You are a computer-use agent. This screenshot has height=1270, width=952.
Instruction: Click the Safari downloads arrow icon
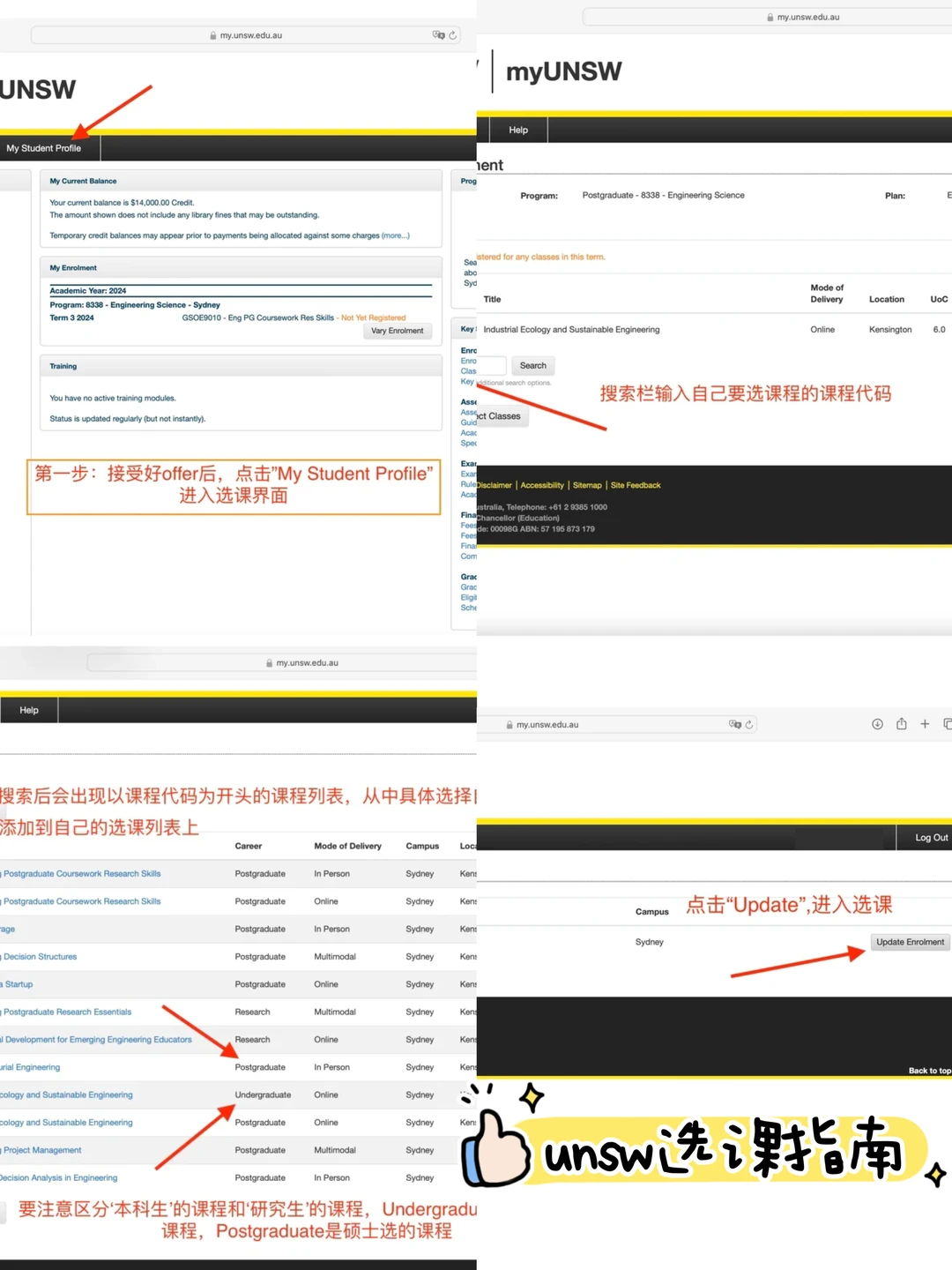877,724
